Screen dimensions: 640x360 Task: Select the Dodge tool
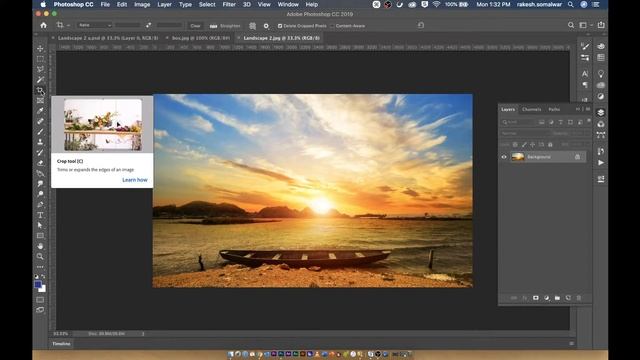click(40, 194)
